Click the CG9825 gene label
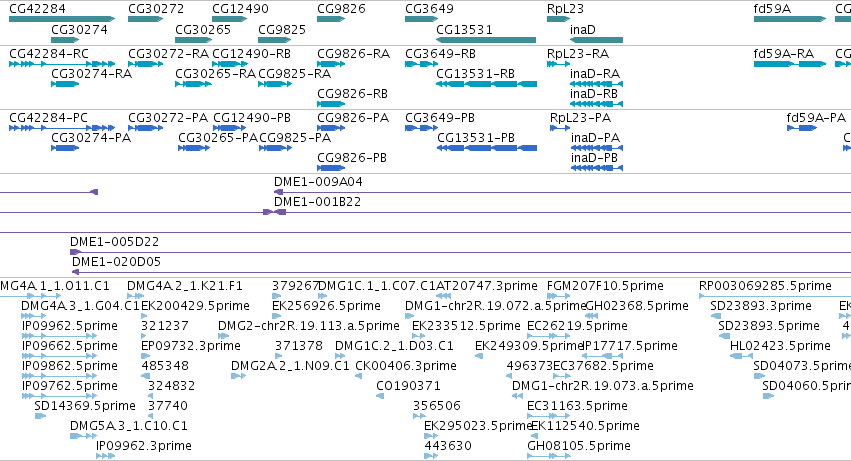 pos(282,29)
